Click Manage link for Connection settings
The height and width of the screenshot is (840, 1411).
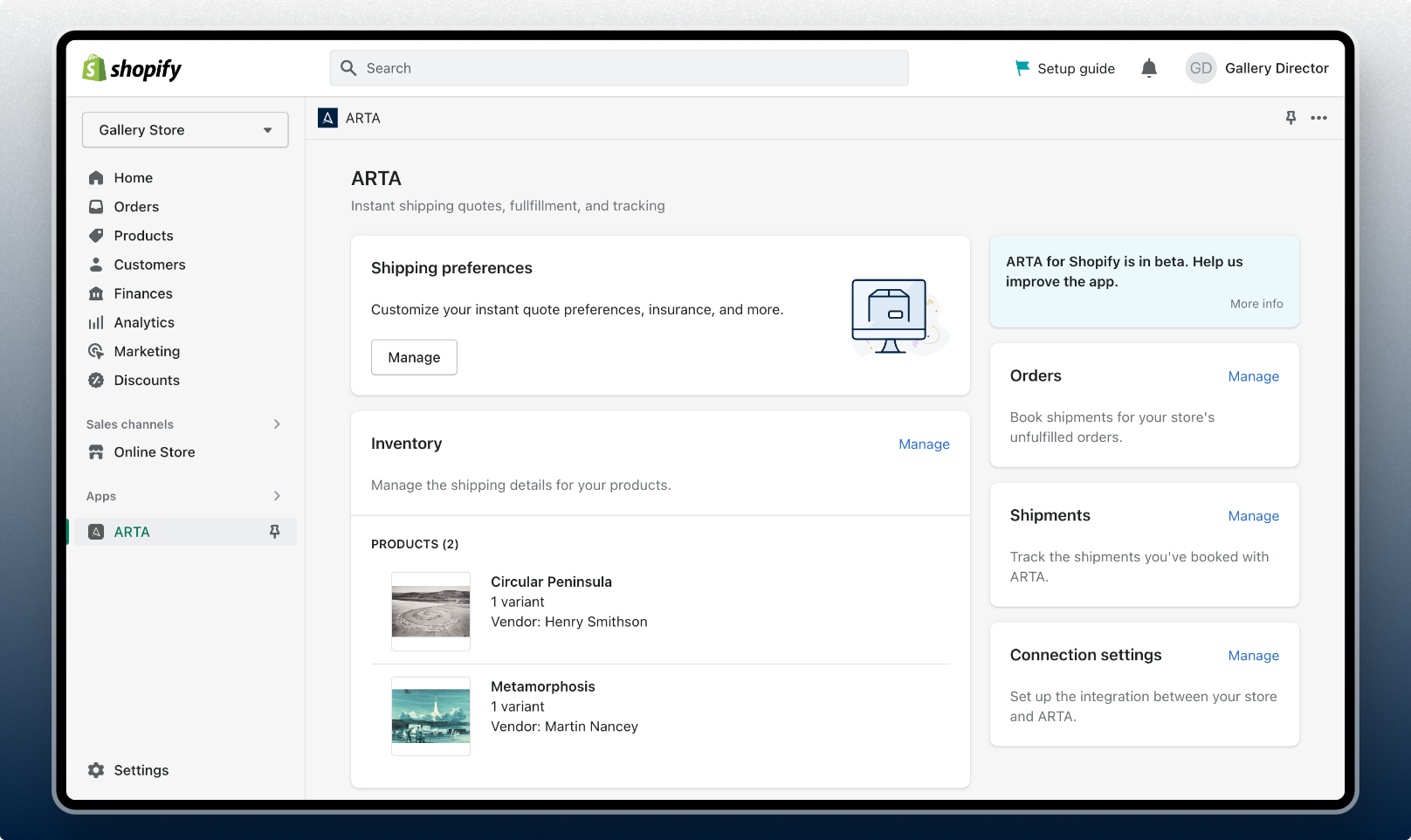tap(1253, 656)
